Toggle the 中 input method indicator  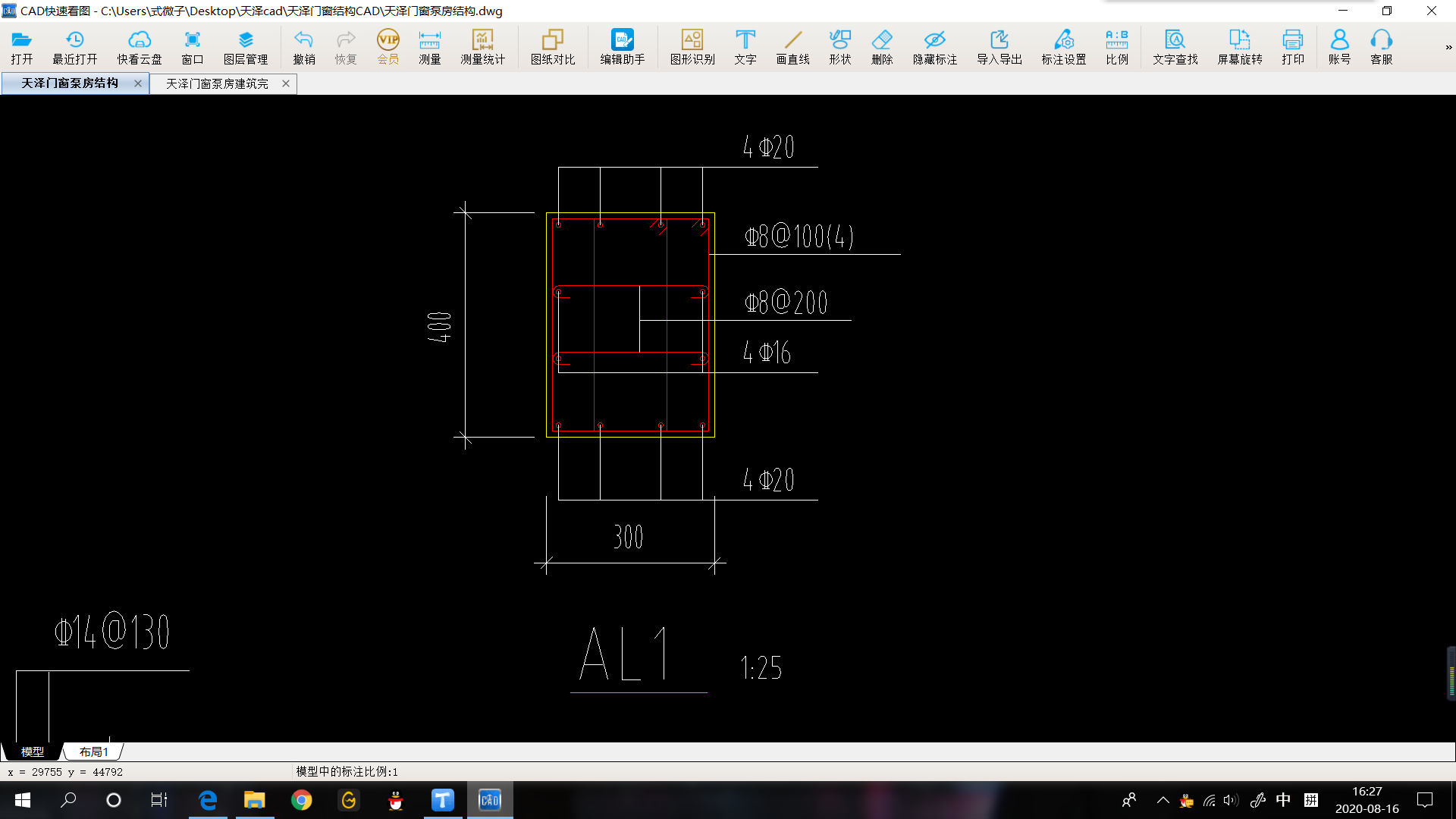coord(1283,800)
